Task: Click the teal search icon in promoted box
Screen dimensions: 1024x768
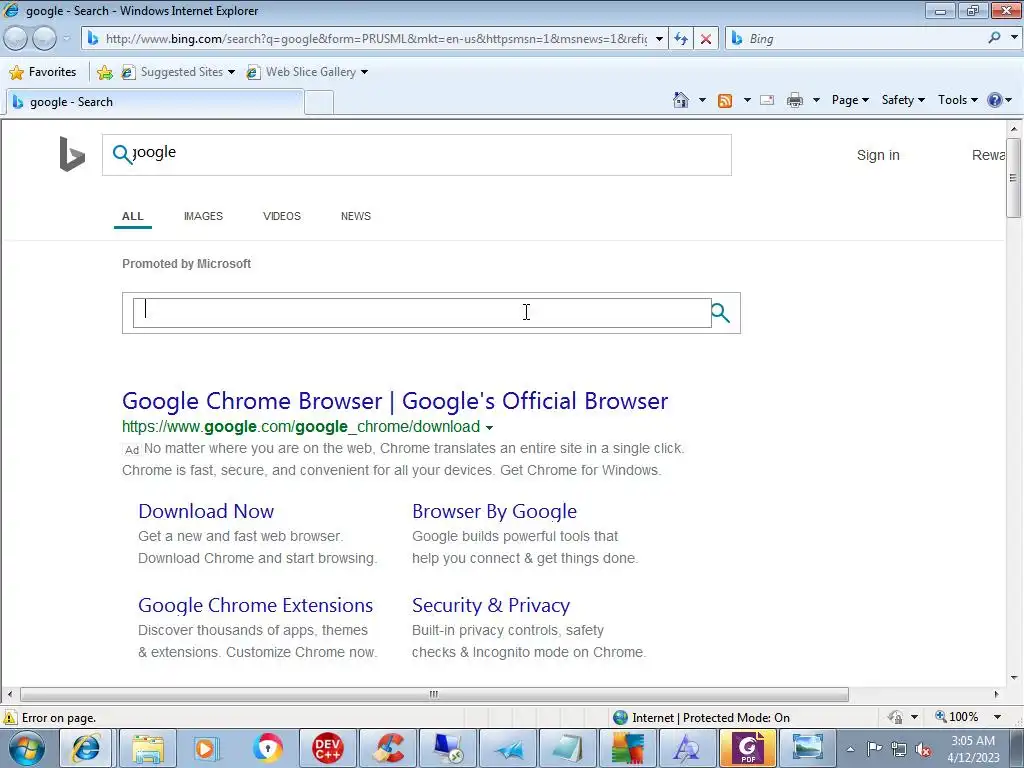Action: click(720, 313)
